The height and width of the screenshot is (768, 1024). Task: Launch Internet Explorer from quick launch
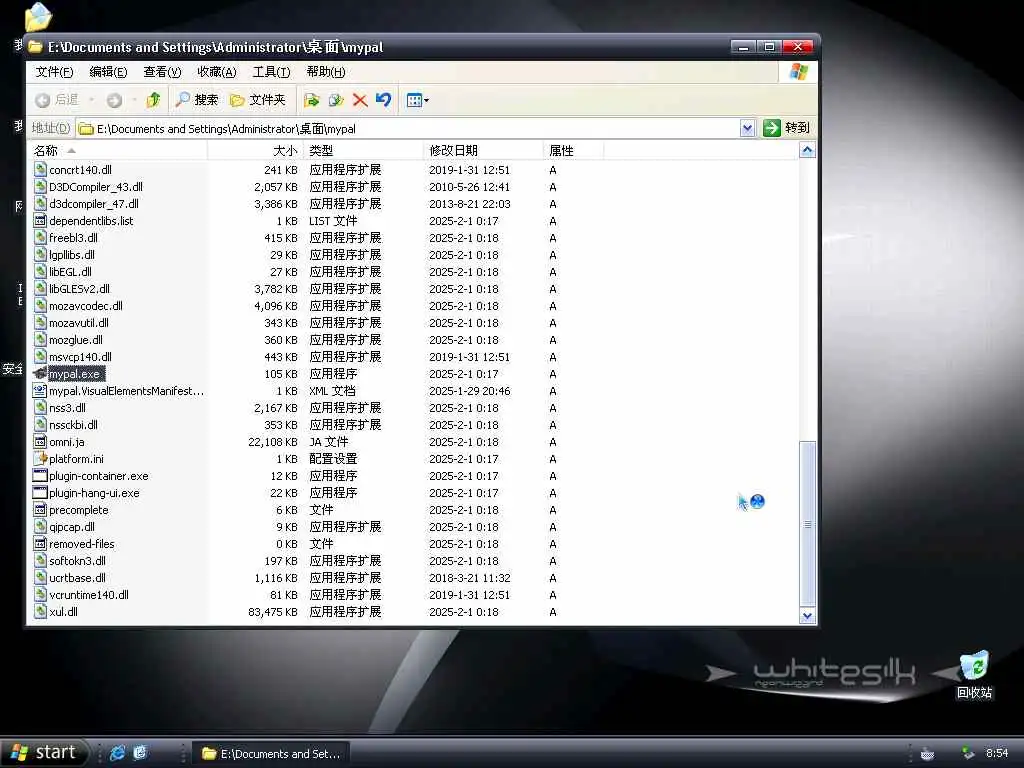[x=118, y=753]
